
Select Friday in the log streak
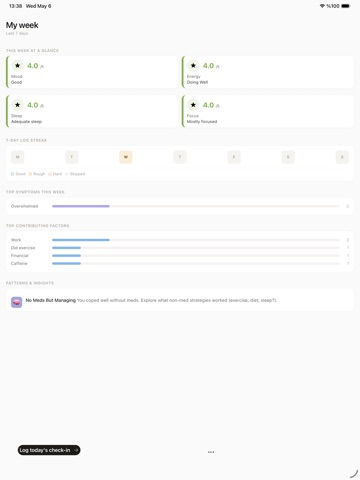pos(234,157)
